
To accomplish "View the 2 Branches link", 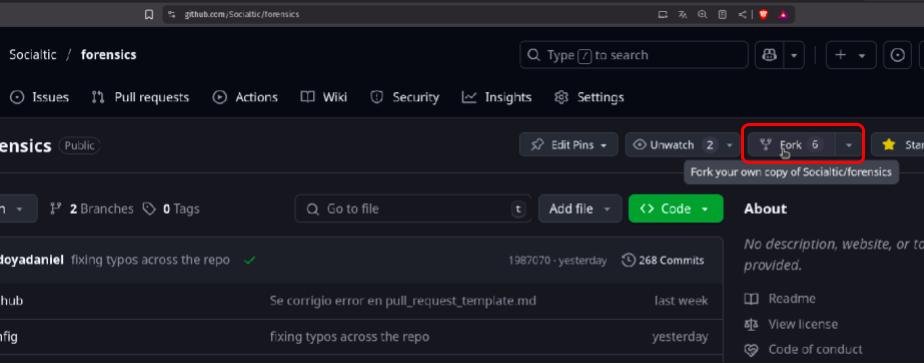I will [x=91, y=209].
